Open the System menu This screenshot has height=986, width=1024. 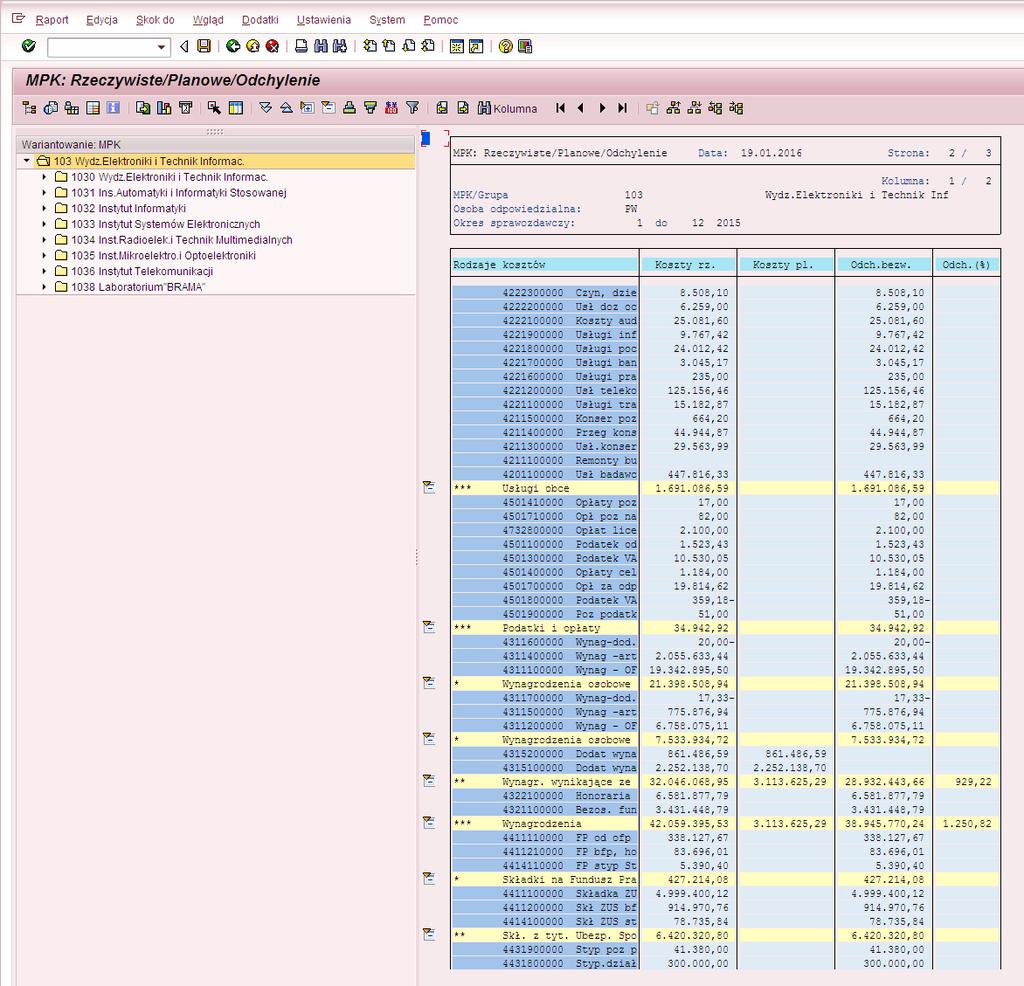point(387,20)
